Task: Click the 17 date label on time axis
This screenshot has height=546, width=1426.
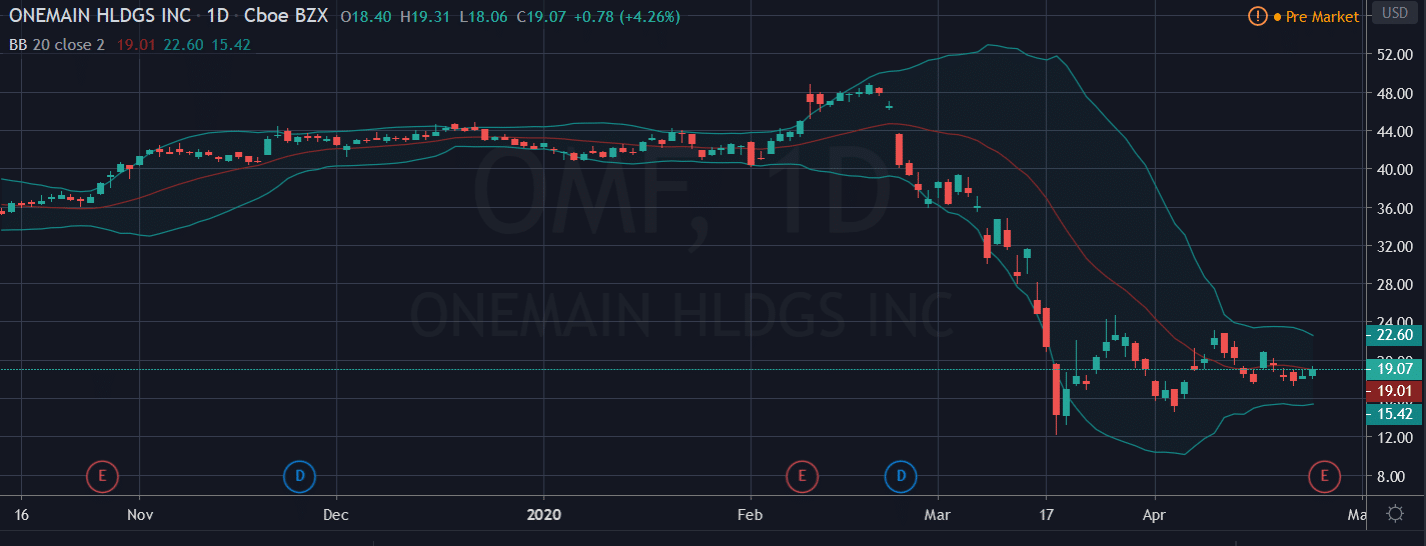Action: [1046, 515]
